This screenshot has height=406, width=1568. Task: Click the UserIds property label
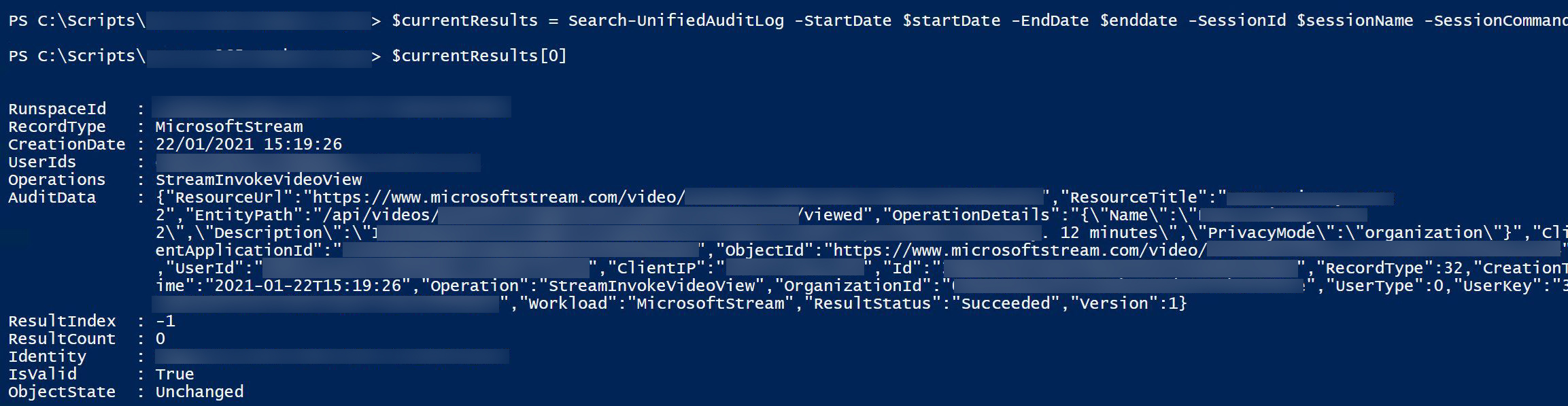42,162
